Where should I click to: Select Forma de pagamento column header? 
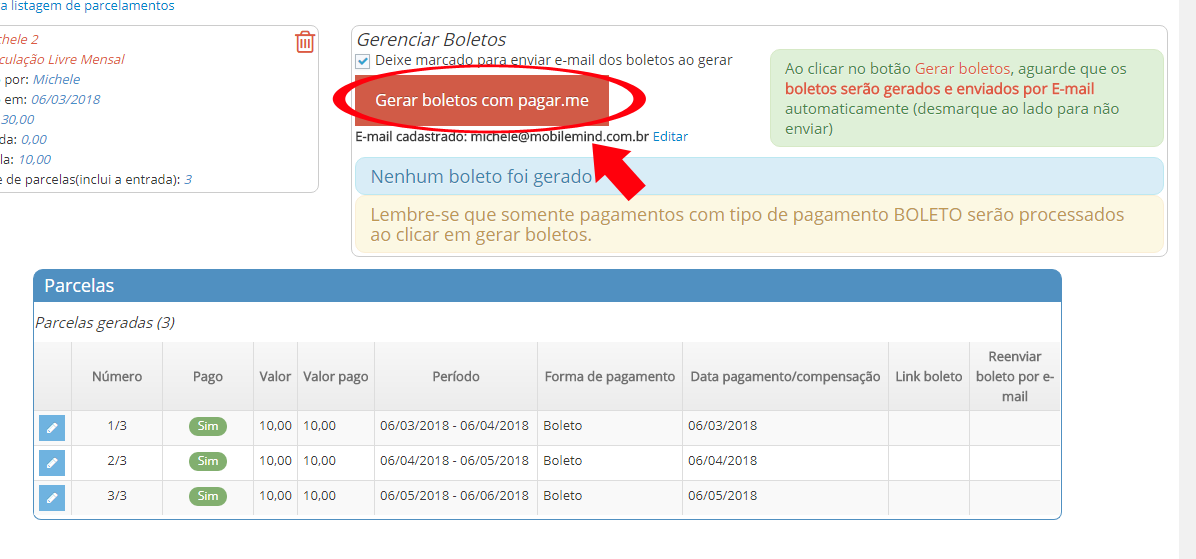pos(610,377)
